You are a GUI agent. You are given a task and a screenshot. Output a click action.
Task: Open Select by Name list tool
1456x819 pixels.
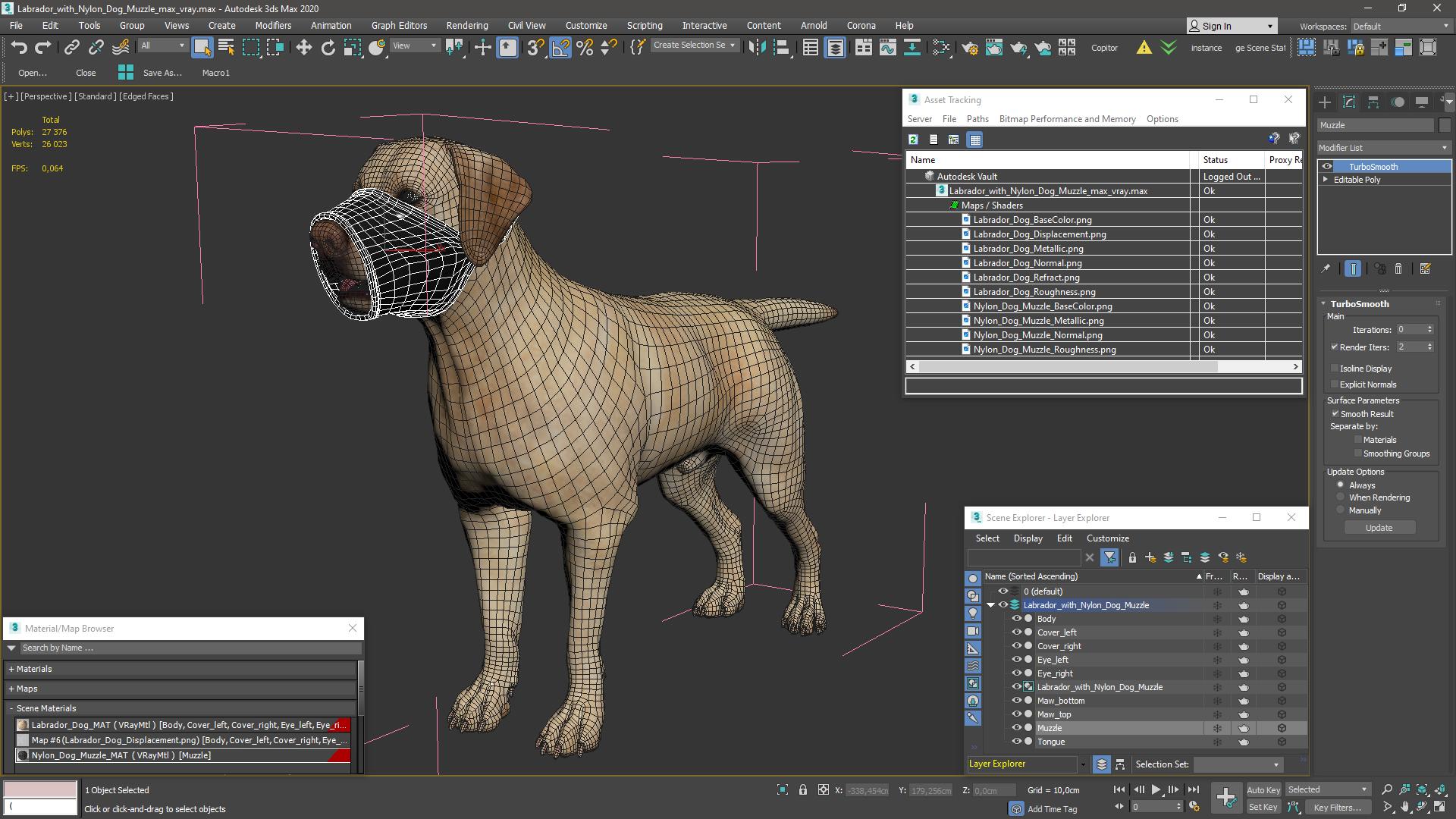point(226,48)
